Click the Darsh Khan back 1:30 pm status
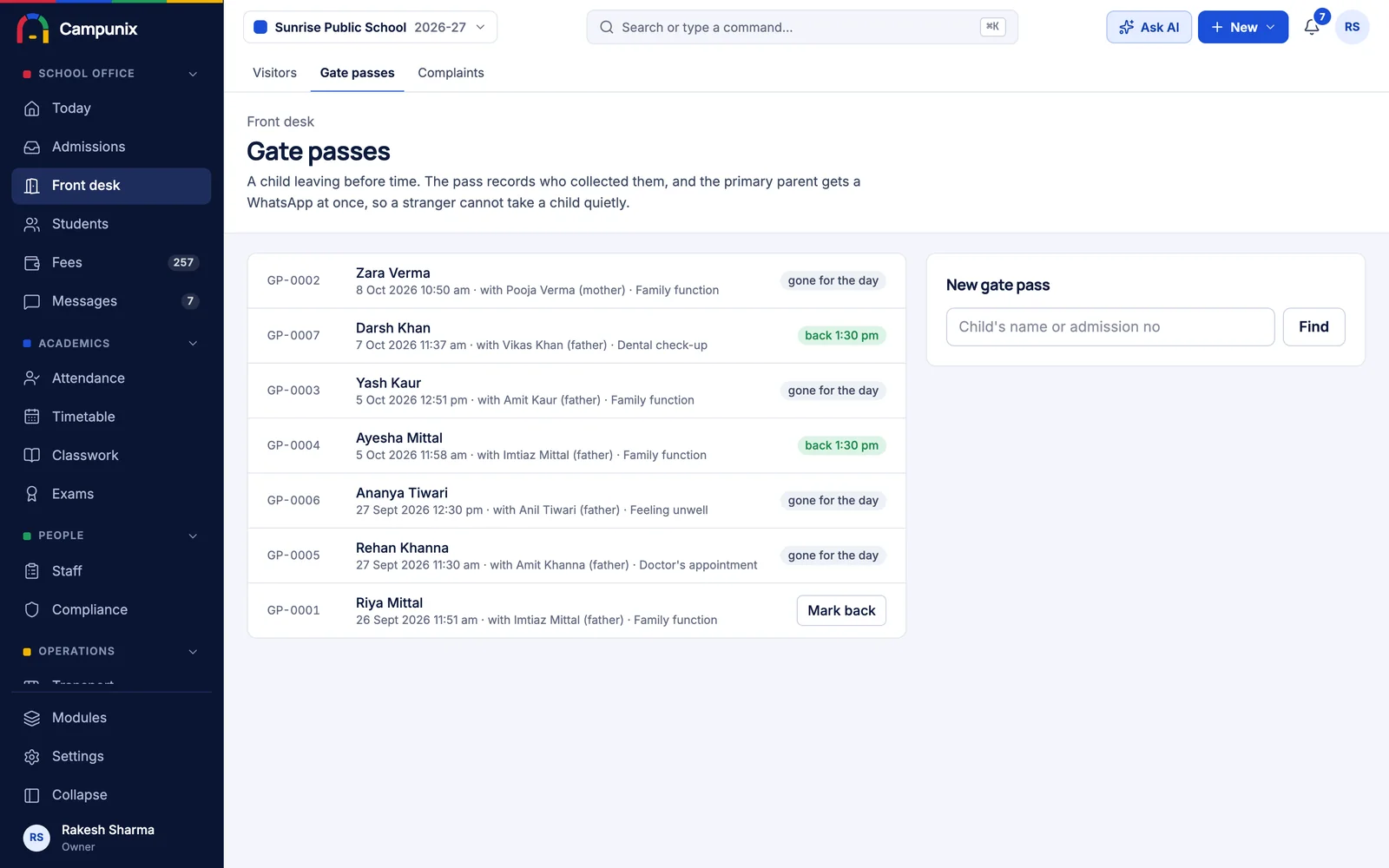The width and height of the screenshot is (1389, 868). coord(841,335)
